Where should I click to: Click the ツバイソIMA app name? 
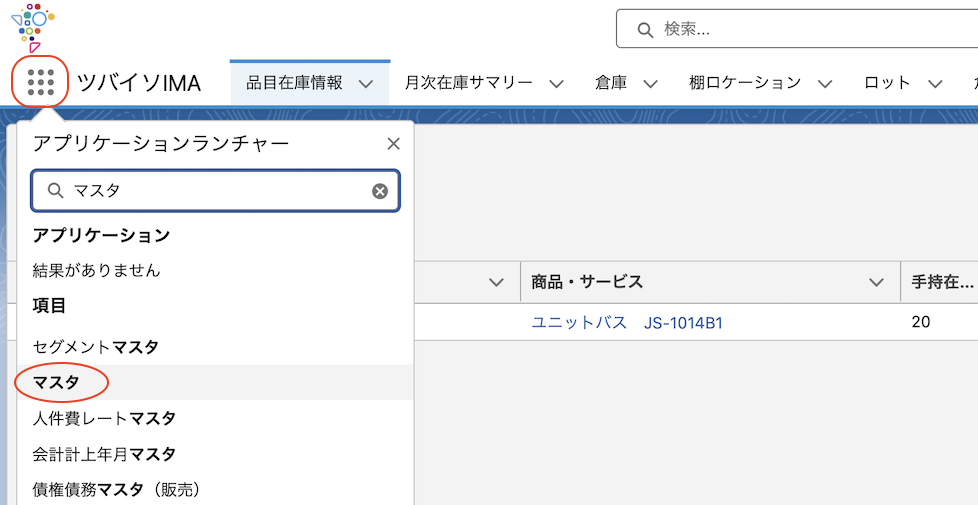click(x=138, y=83)
